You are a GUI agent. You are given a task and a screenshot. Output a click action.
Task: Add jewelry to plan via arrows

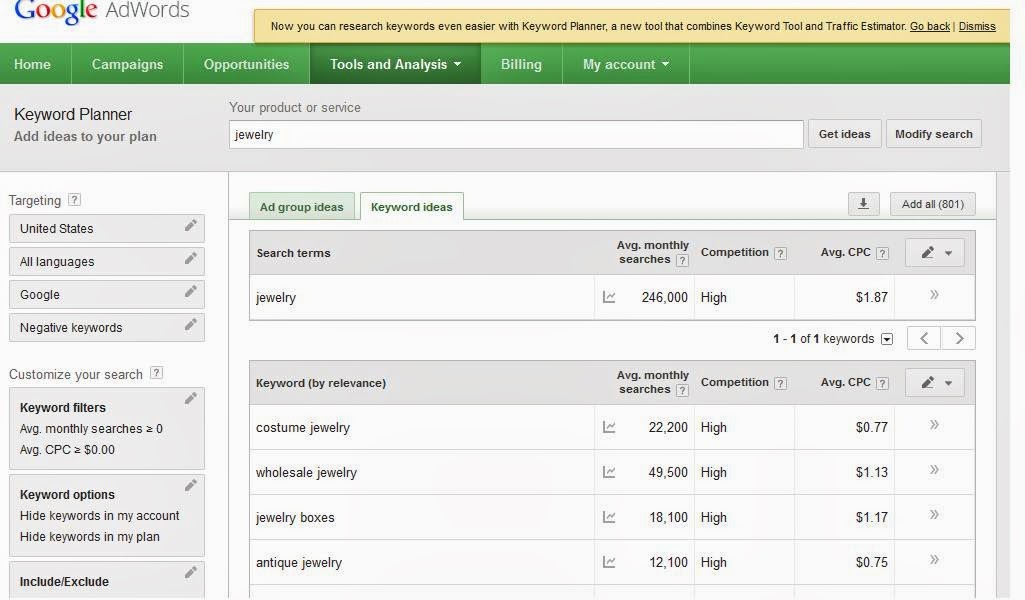coord(934,295)
